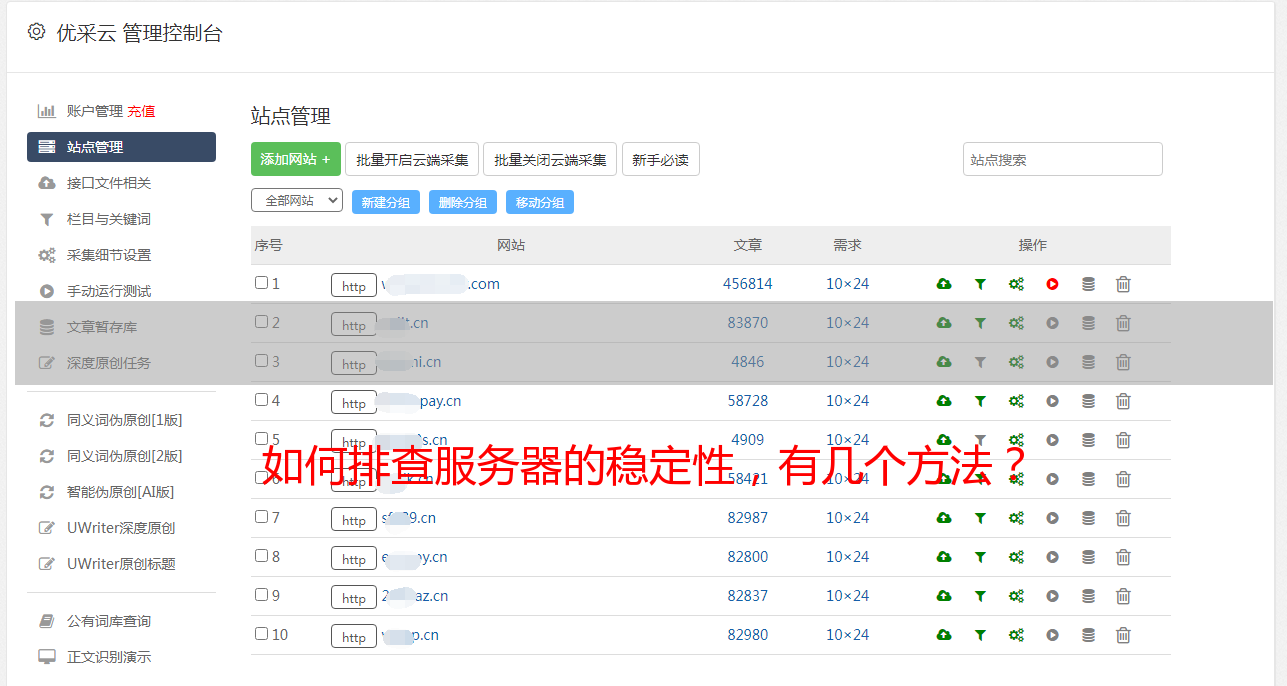Click the 删除分组 button

coord(463,202)
